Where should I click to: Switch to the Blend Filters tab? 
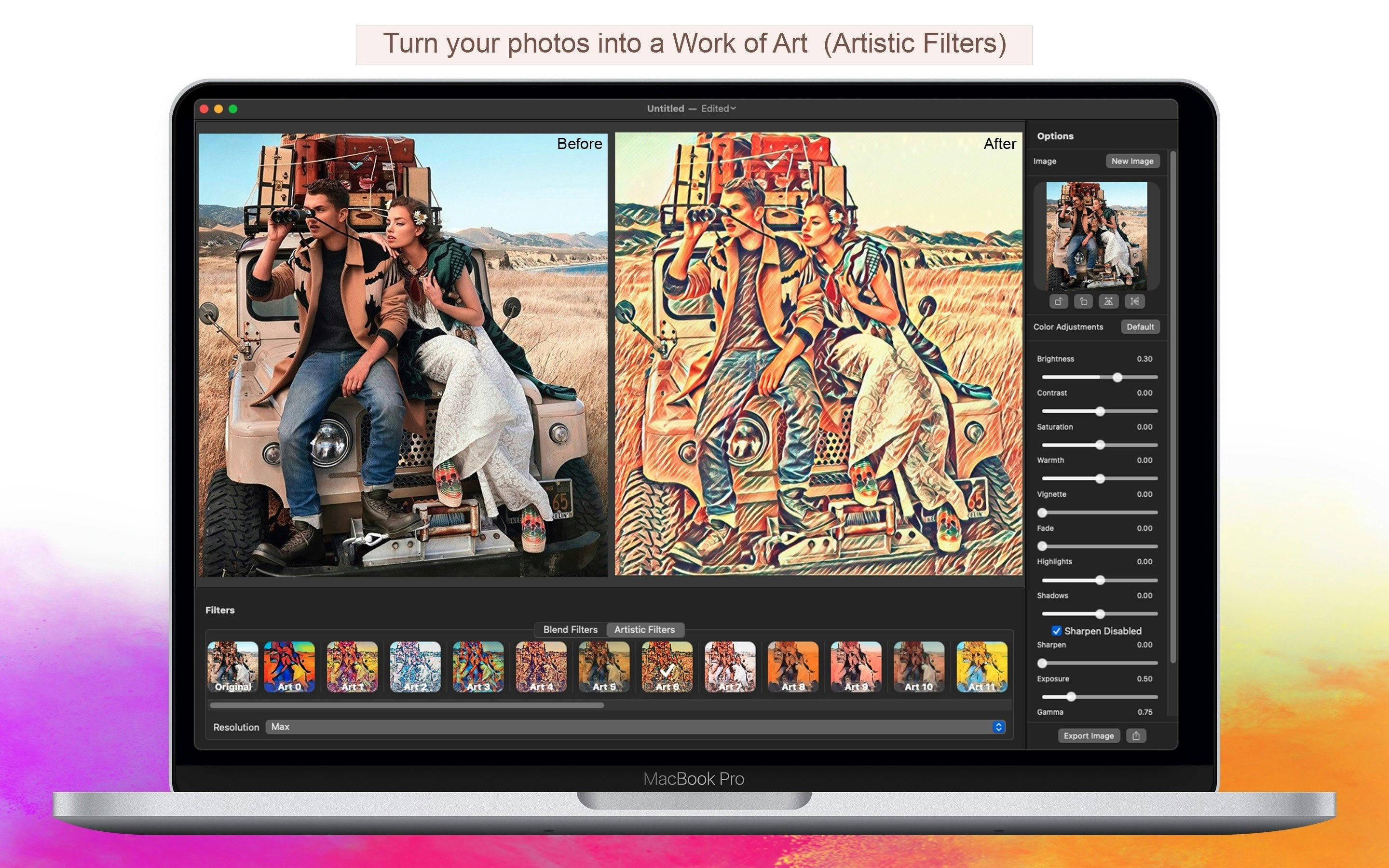(570, 629)
